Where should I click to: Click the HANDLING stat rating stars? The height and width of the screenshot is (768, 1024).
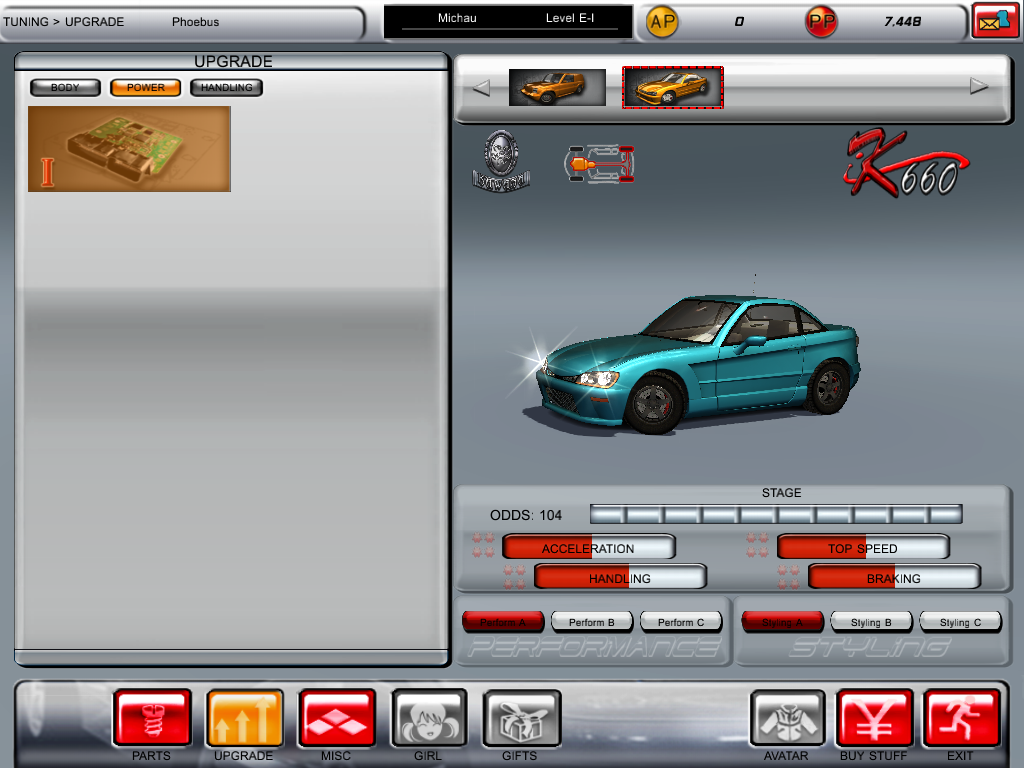515,577
